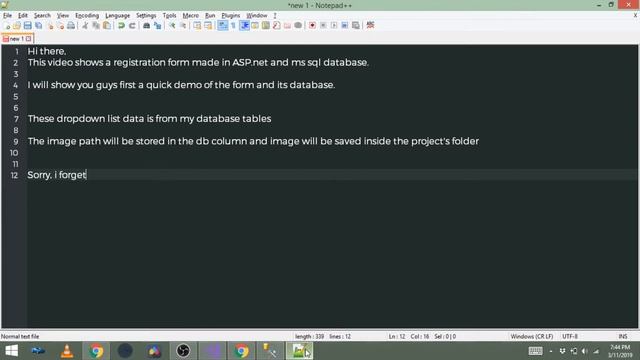Zoom out of the editor text
Screen dimensions: 640x360
click(183, 25)
